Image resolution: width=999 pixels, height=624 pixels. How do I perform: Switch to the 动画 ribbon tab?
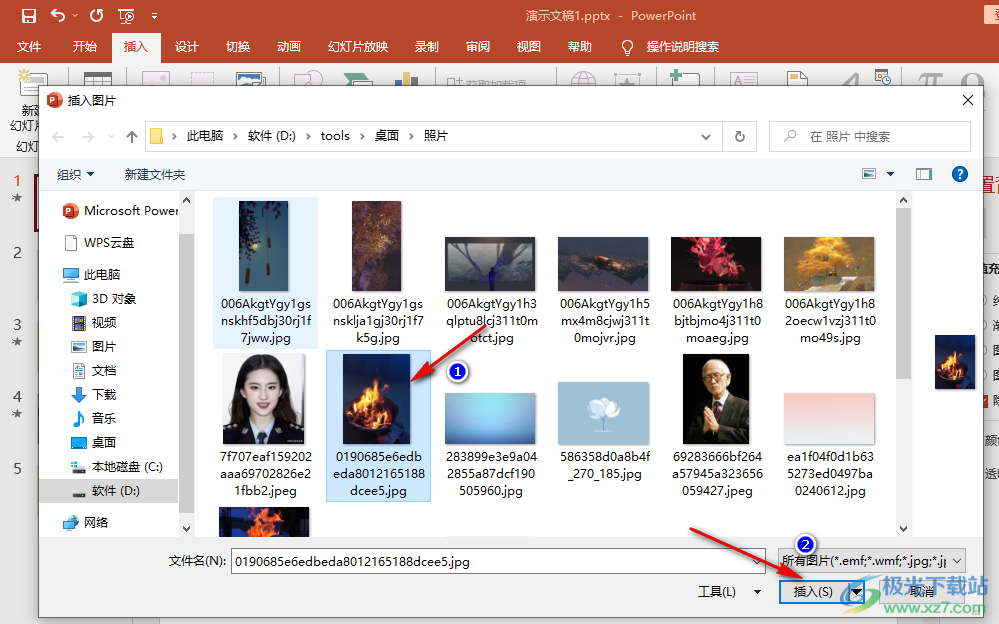[289, 47]
